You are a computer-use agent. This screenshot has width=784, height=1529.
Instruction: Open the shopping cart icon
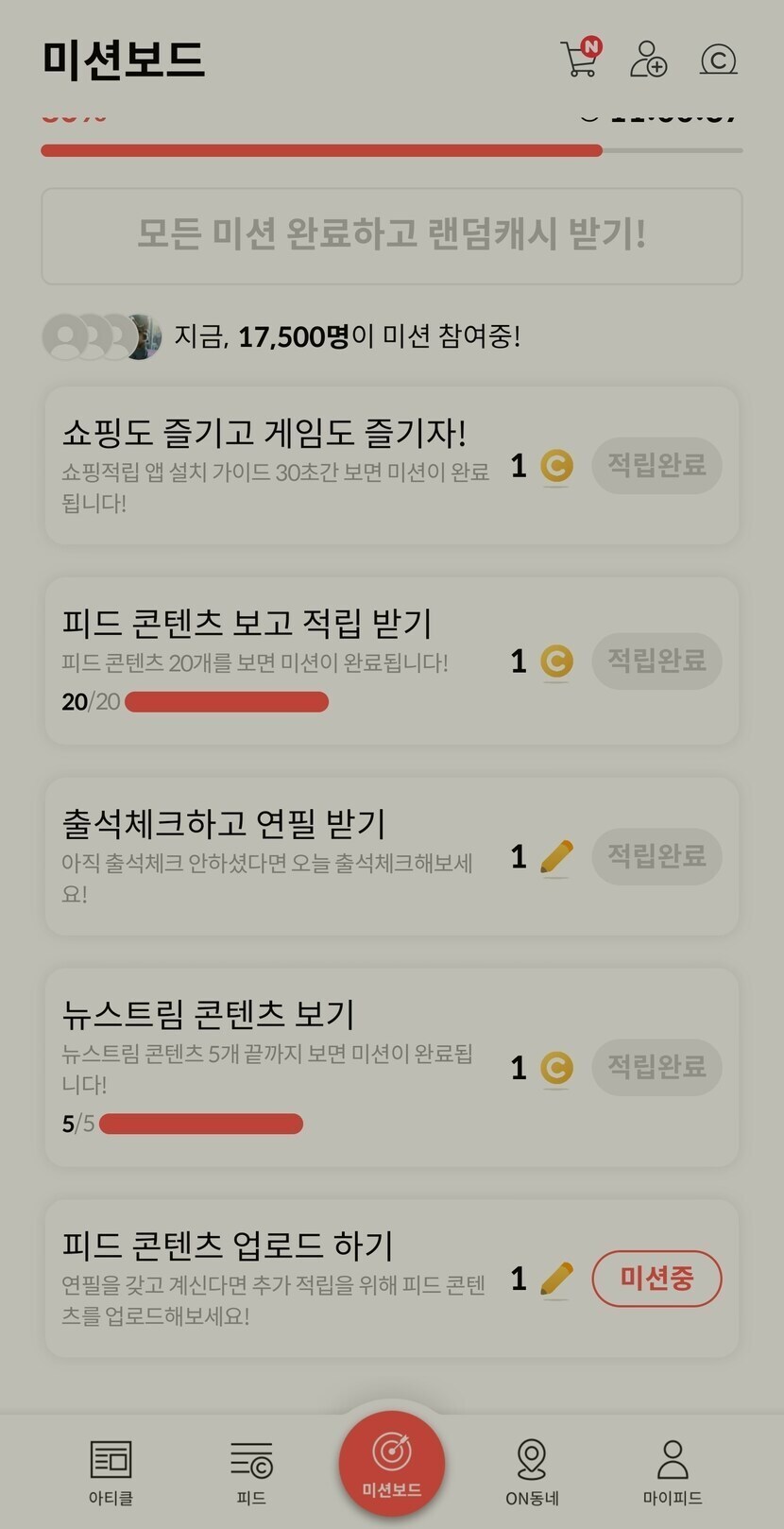pos(580,59)
